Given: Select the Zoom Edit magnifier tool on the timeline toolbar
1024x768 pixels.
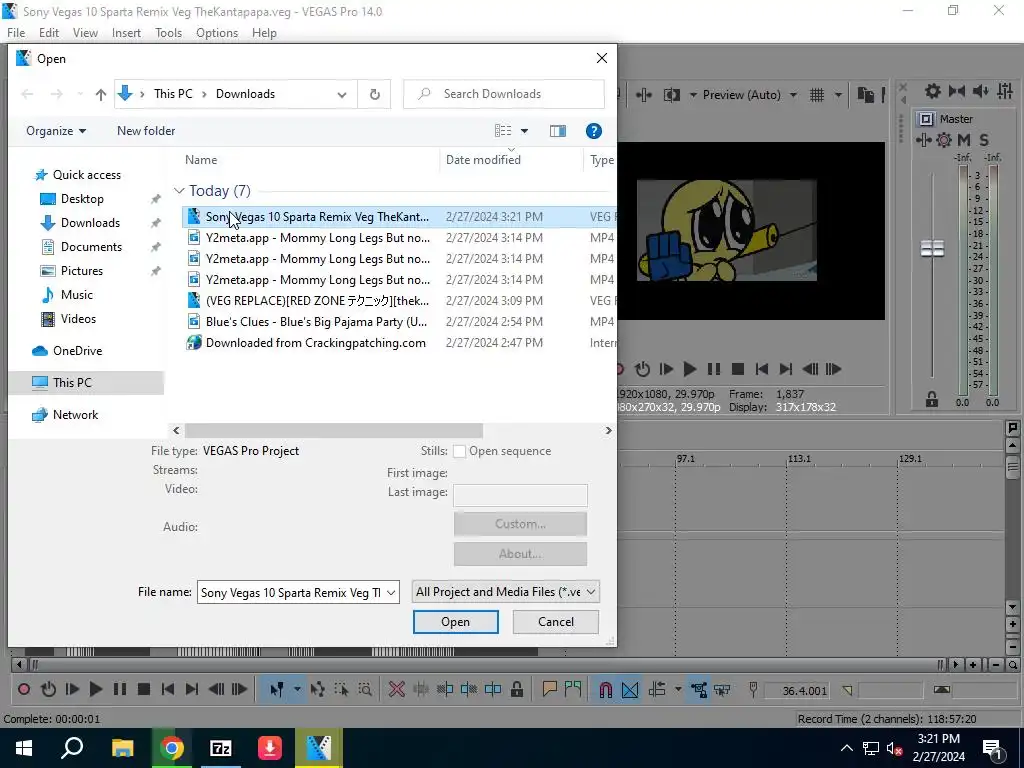Looking at the screenshot, I should point(365,689).
